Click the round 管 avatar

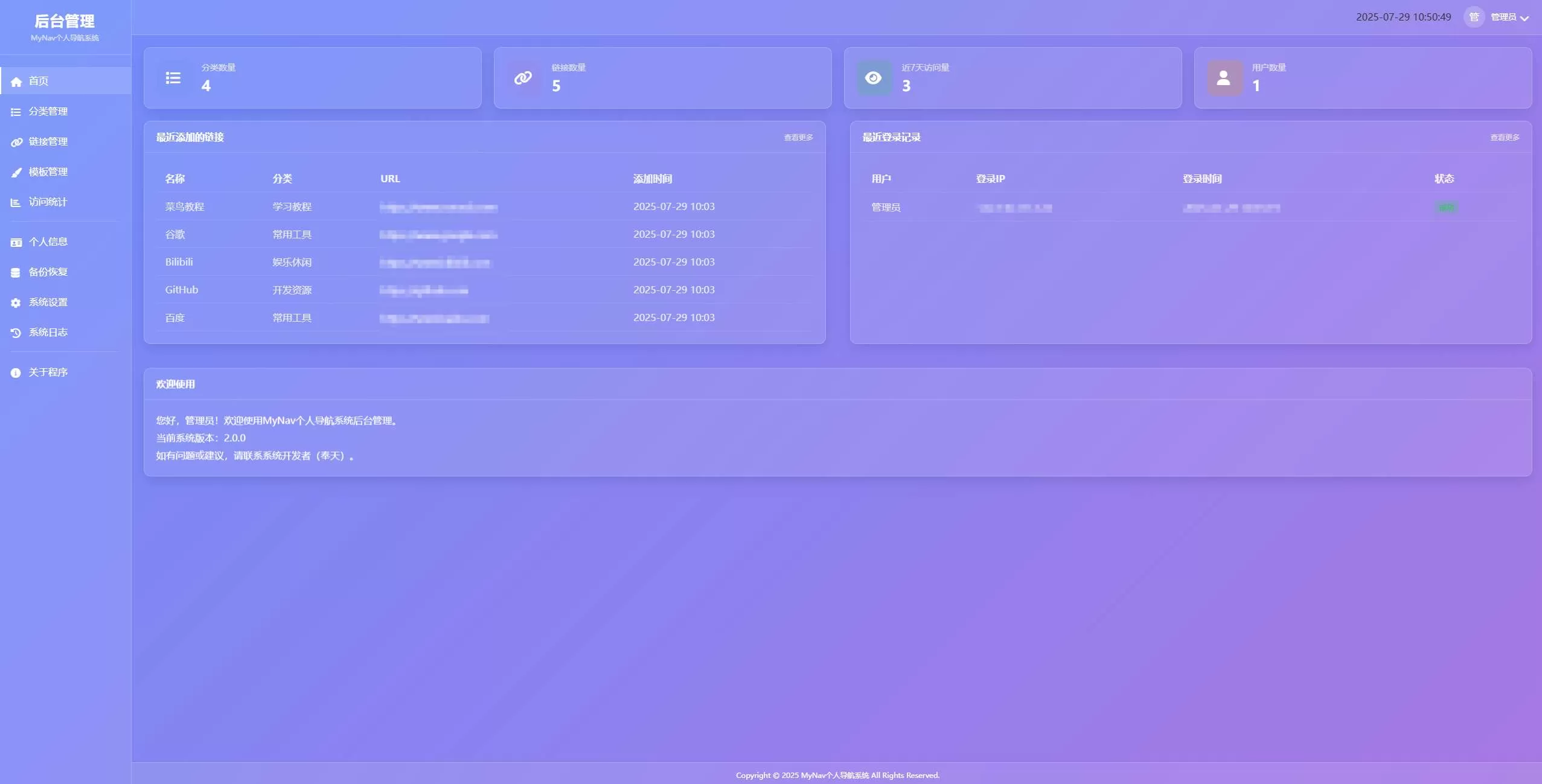1474,17
